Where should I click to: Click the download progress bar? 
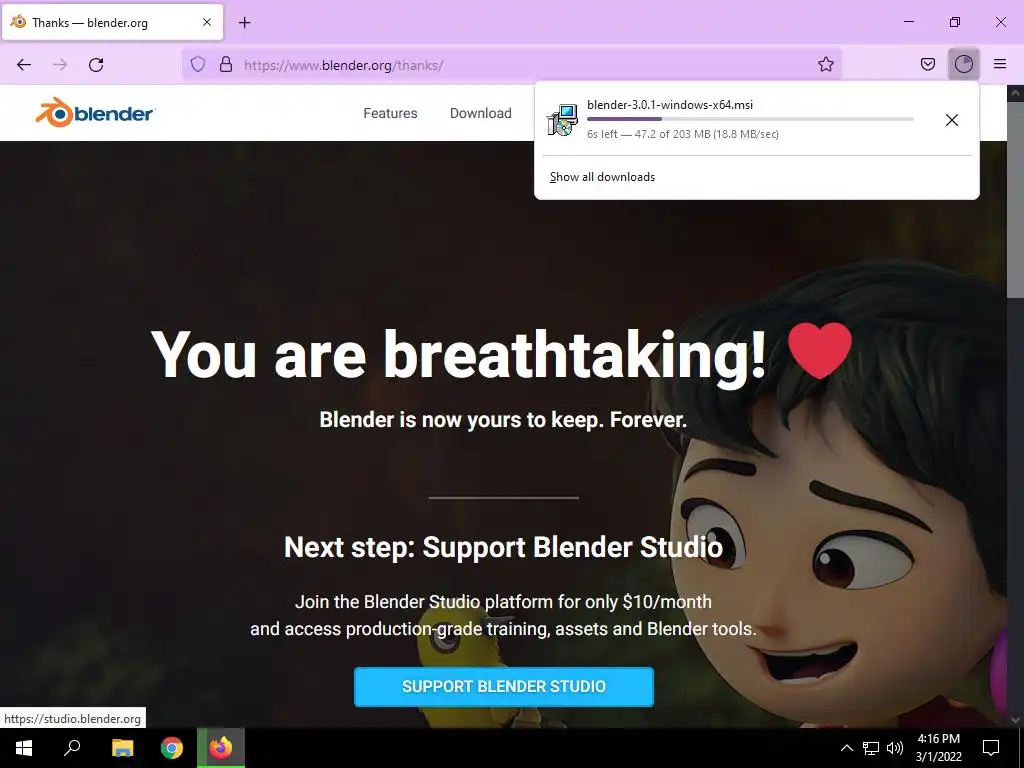pyautogui.click(x=750, y=119)
